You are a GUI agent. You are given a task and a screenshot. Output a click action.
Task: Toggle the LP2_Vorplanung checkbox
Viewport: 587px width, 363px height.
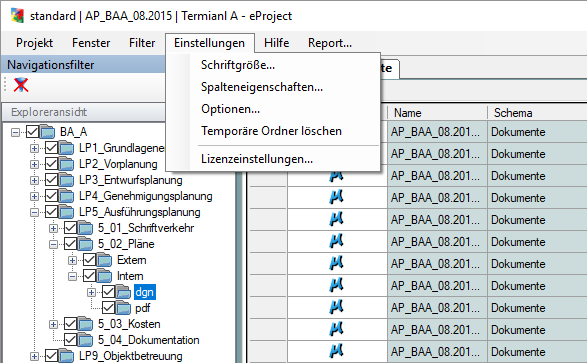51,164
